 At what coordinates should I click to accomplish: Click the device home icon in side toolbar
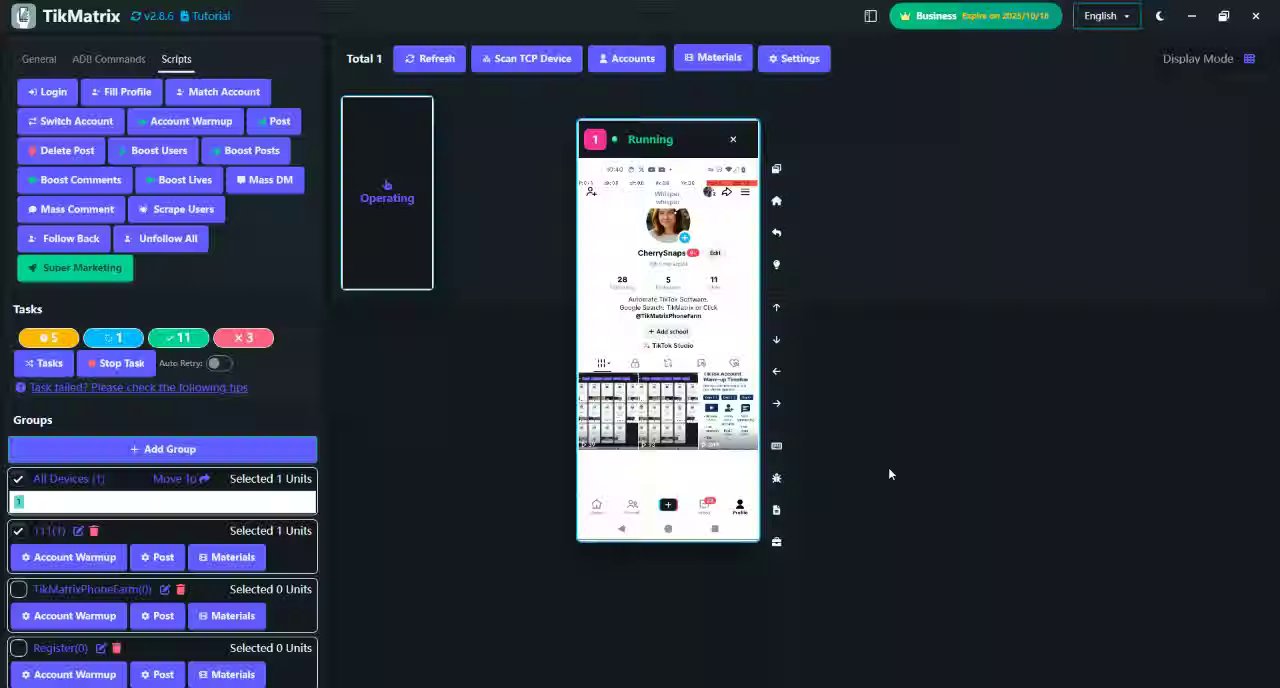point(776,201)
